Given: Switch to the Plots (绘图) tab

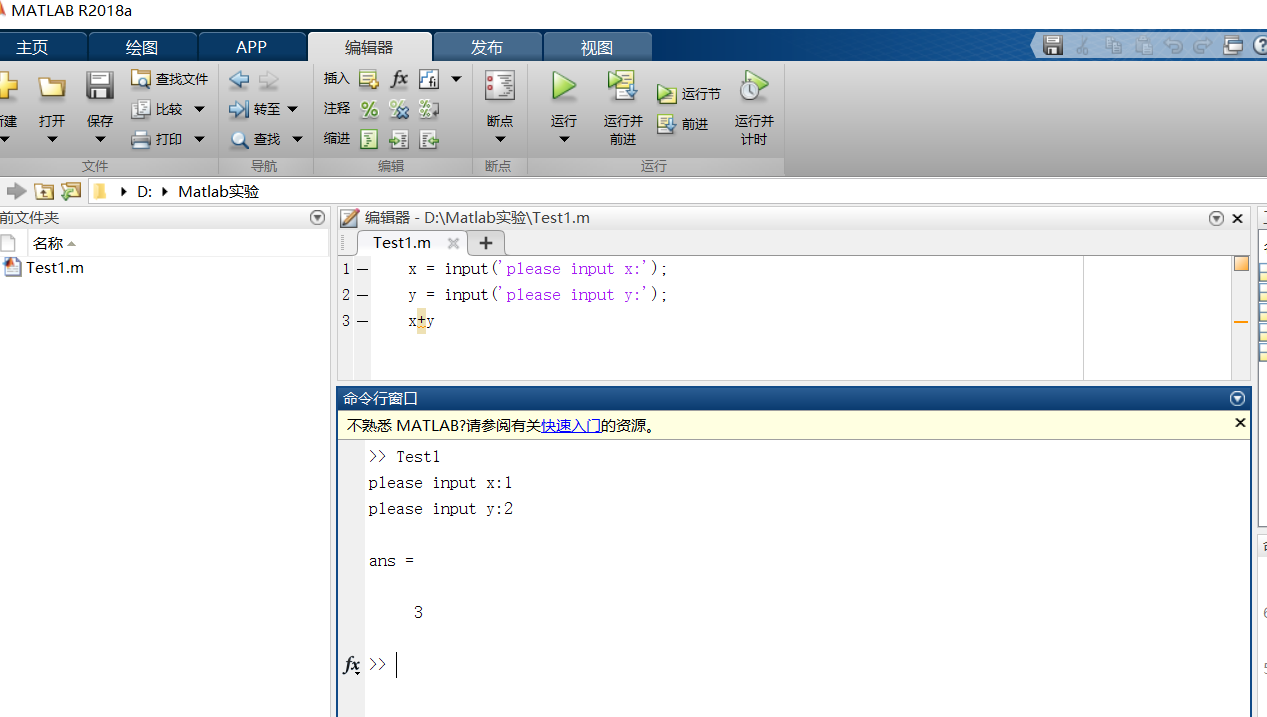Looking at the screenshot, I should pyautogui.click(x=142, y=47).
